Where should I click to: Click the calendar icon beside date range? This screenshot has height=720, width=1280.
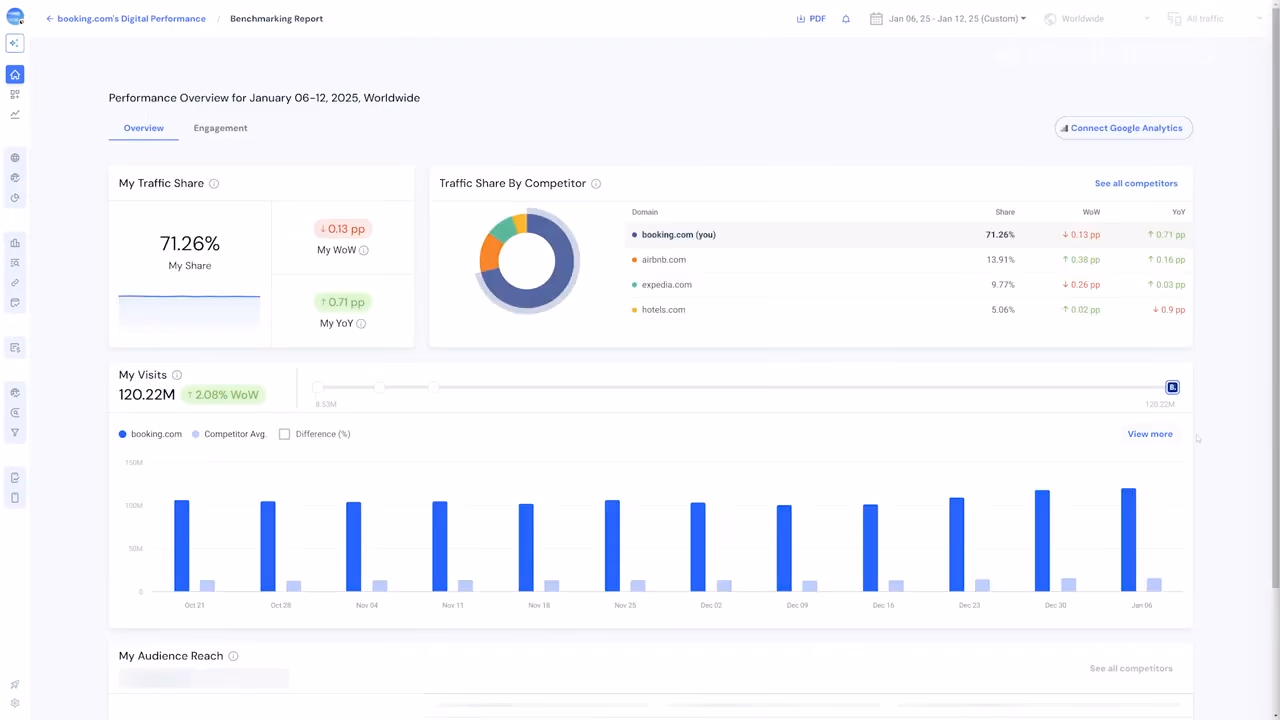click(x=876, y=19)
